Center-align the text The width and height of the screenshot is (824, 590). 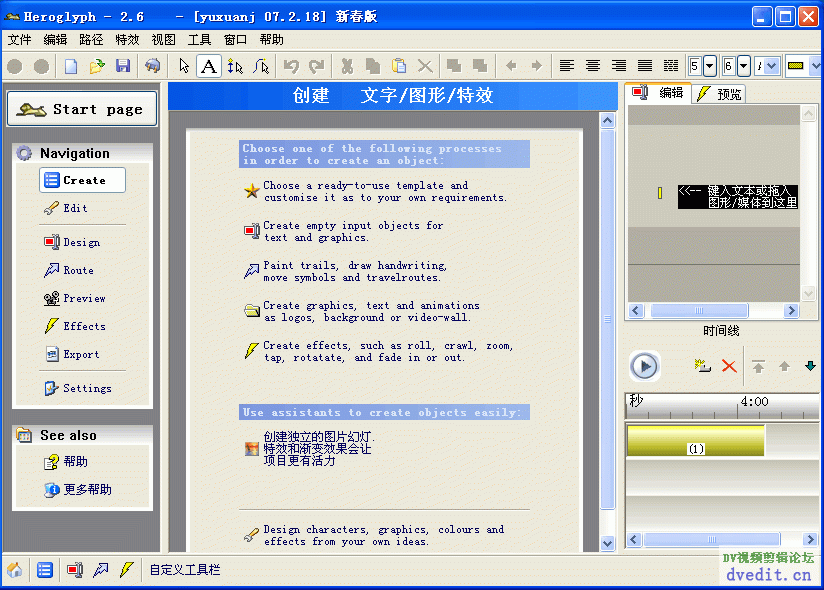[x=593, y=66]
